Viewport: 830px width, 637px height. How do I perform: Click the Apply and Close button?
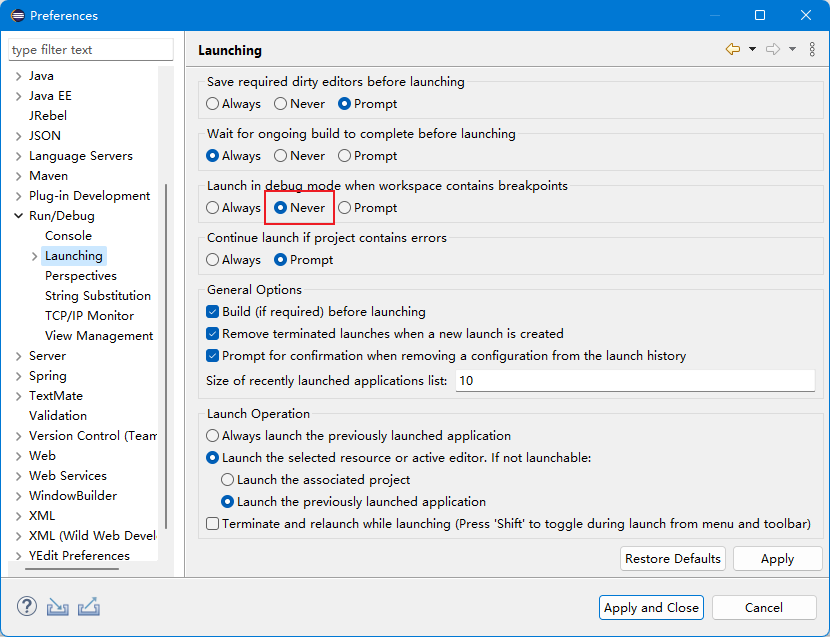[x=651, y=608]
